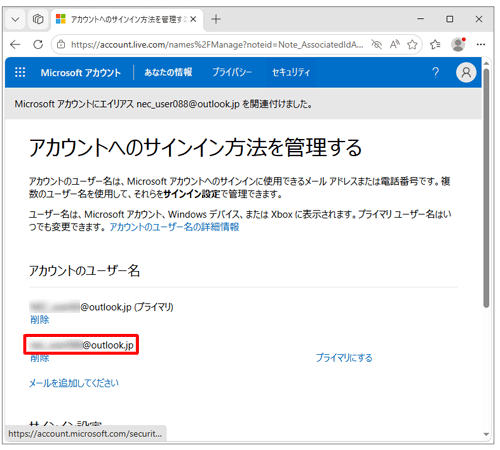Open the browser profile avatar
500x450 pixels.
pos(458,44)
